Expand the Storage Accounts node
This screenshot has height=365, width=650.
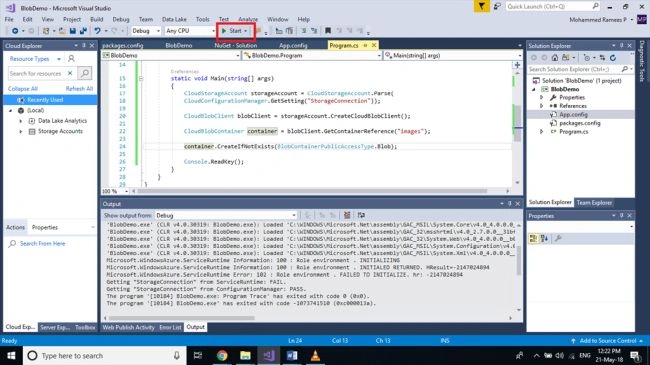click(x=21, y=131)
